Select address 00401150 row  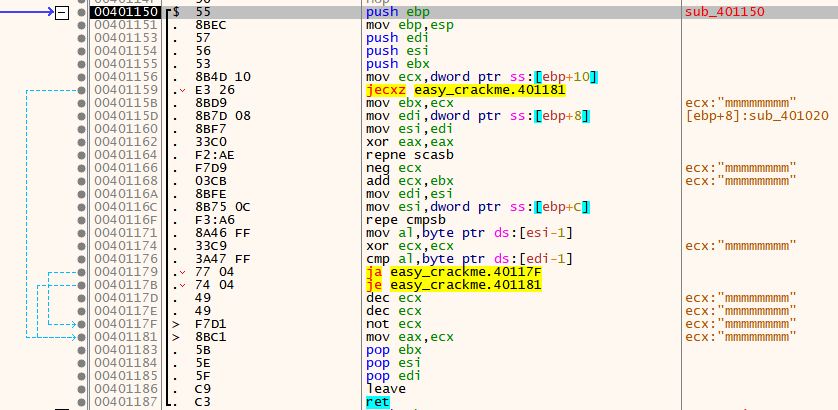click(x=126, y=12)
